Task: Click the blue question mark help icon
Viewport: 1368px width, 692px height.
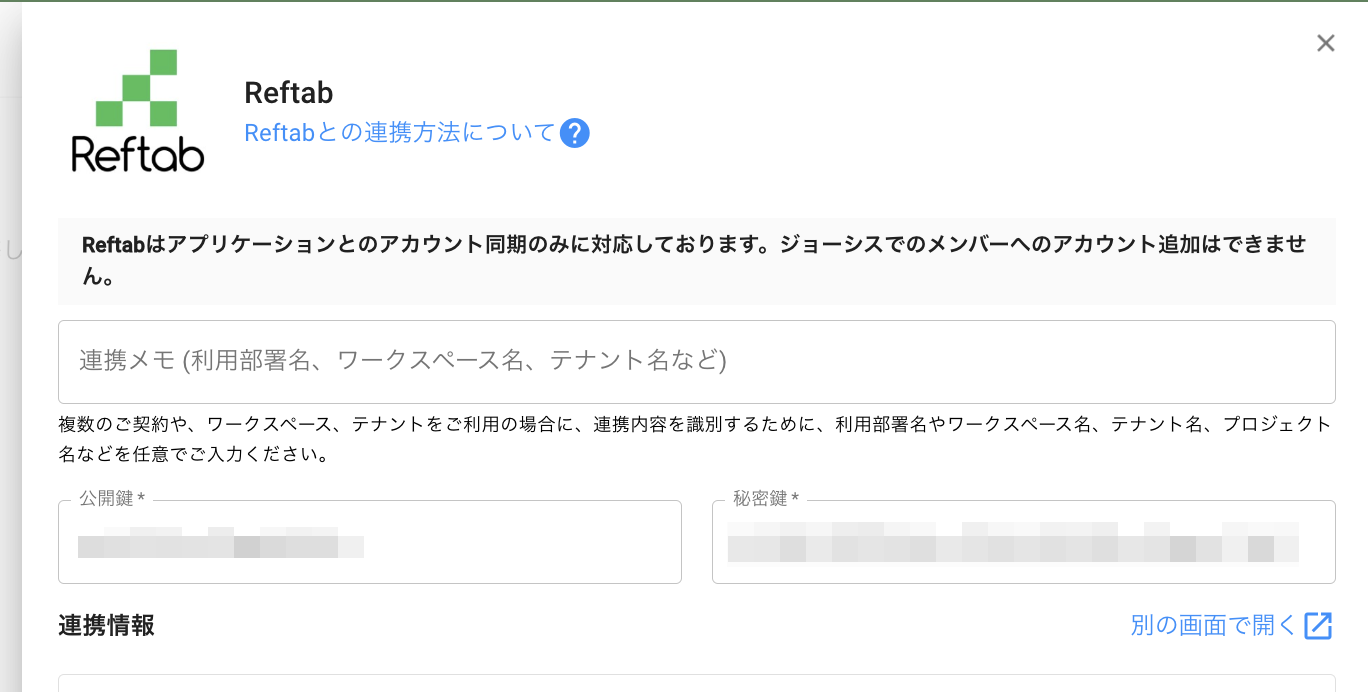Action: [574, 133]
